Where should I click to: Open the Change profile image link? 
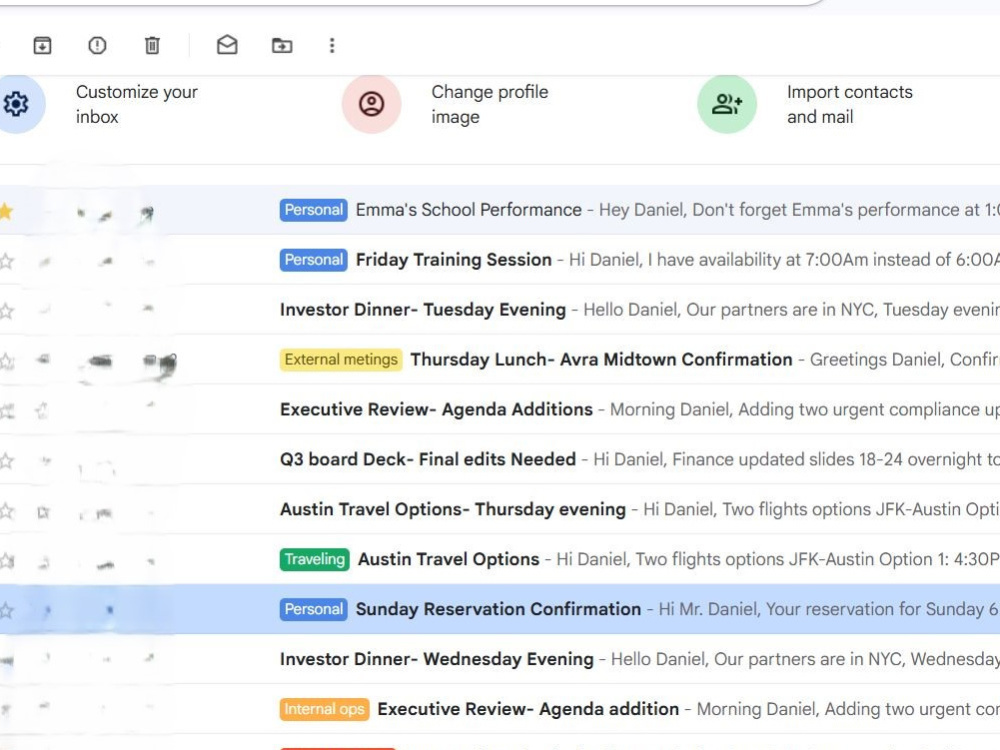click(489, 104)
